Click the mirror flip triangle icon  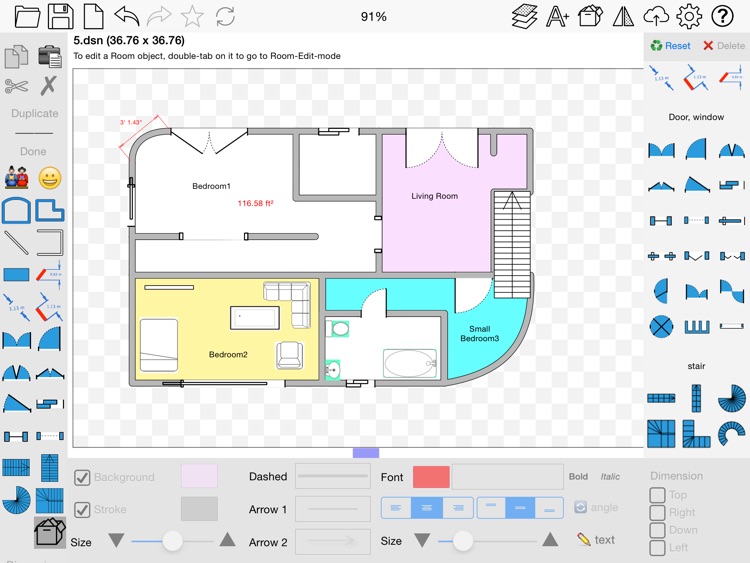point(623,17)
